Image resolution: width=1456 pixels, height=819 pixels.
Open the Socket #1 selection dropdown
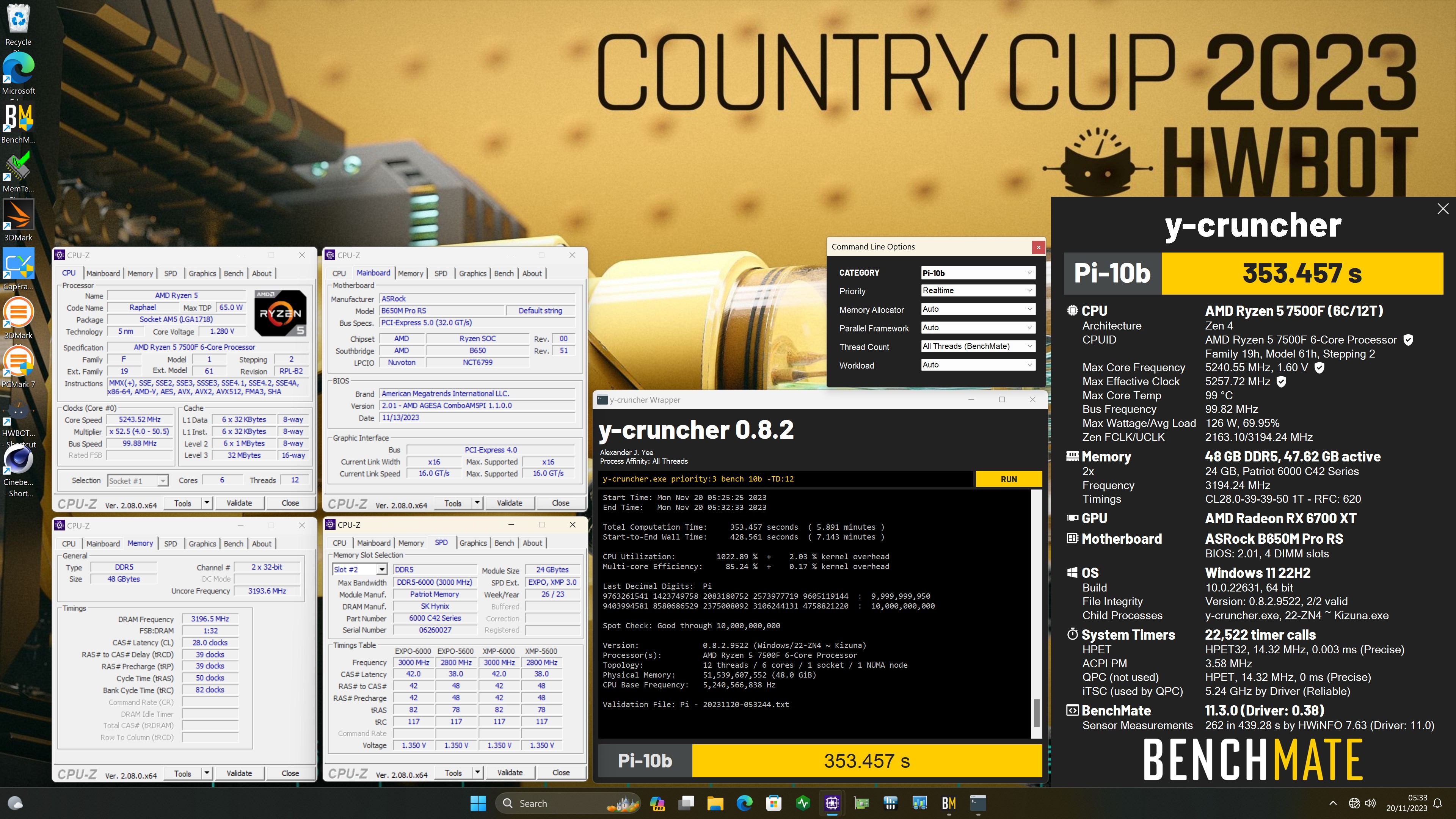point(137,481)
